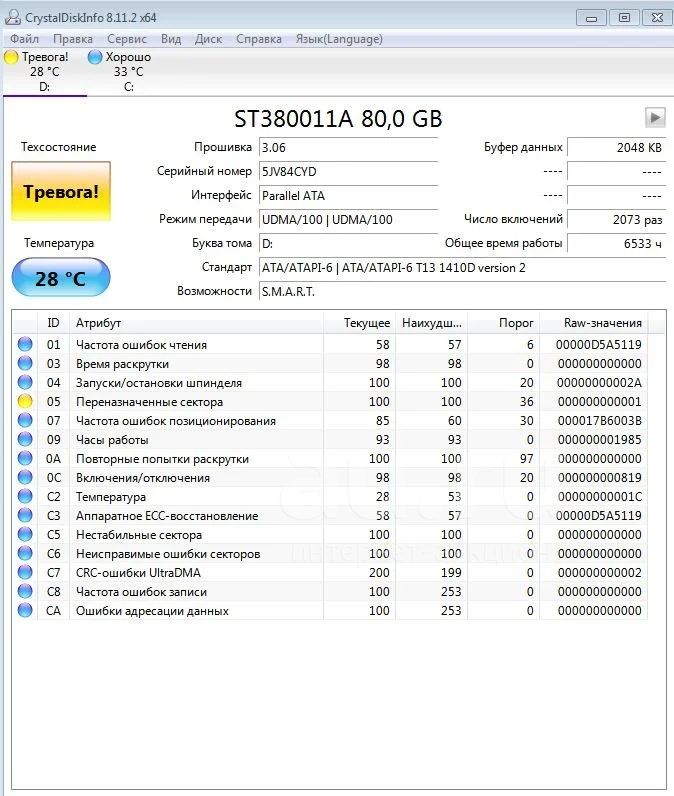Select the Частота ошибок чтения attribute name

coord(141,345)
